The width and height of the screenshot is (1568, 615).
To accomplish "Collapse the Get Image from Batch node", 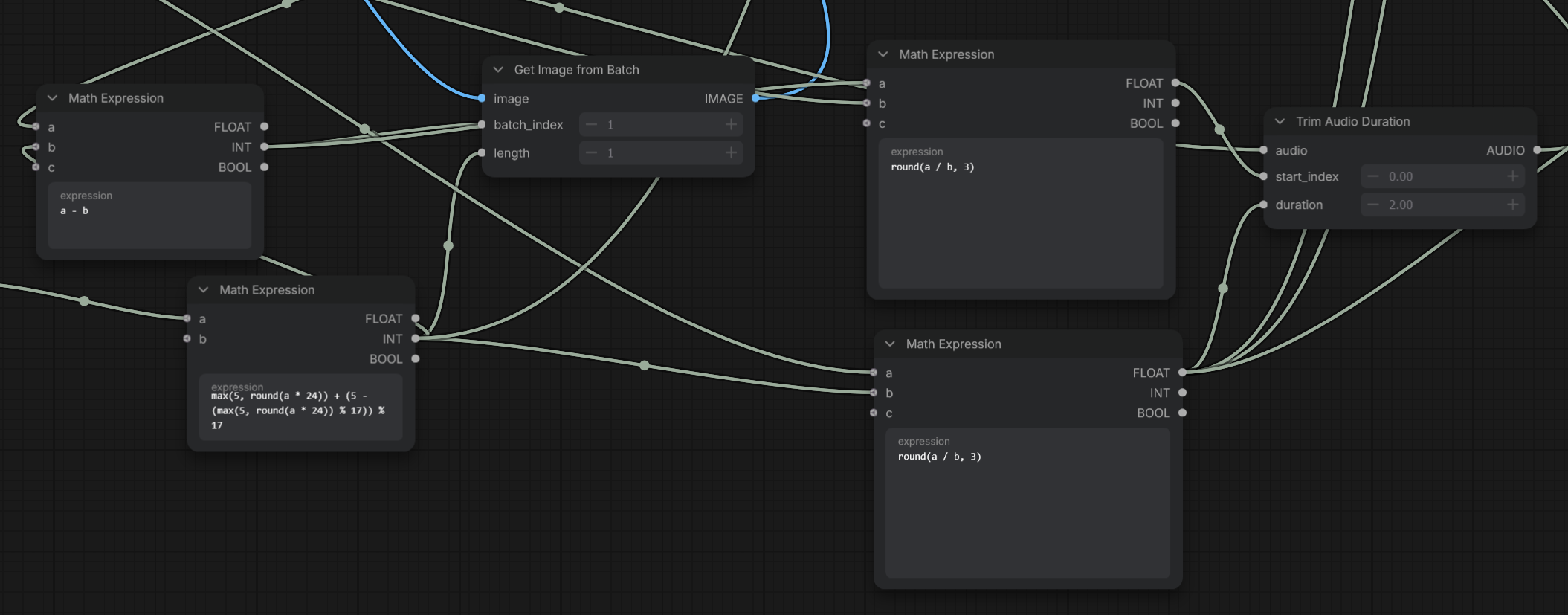I will (498, 70).
